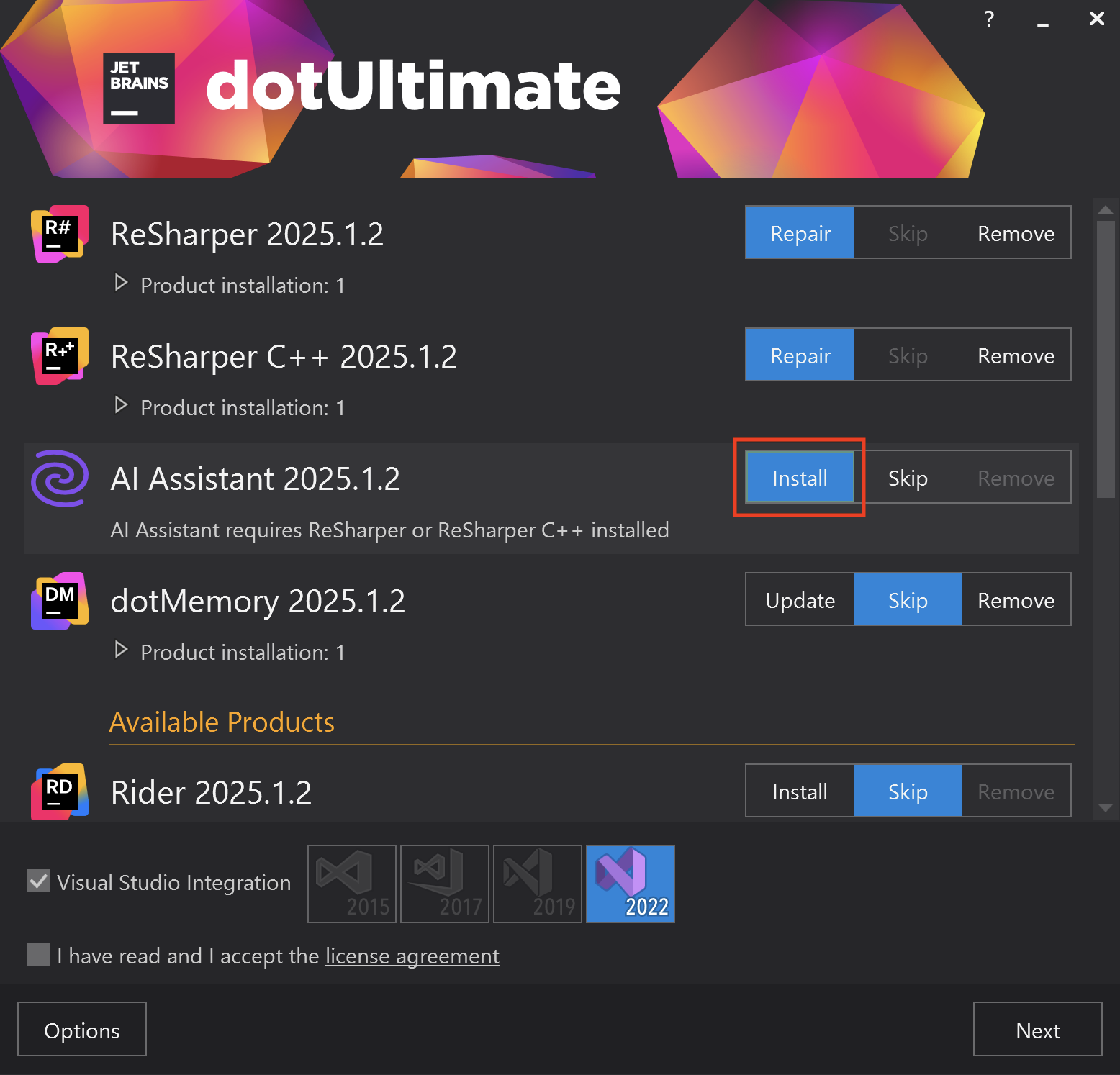Screen dimensions: 1120x1075
Task: Open the Options button
Action: pos(82,1029)
